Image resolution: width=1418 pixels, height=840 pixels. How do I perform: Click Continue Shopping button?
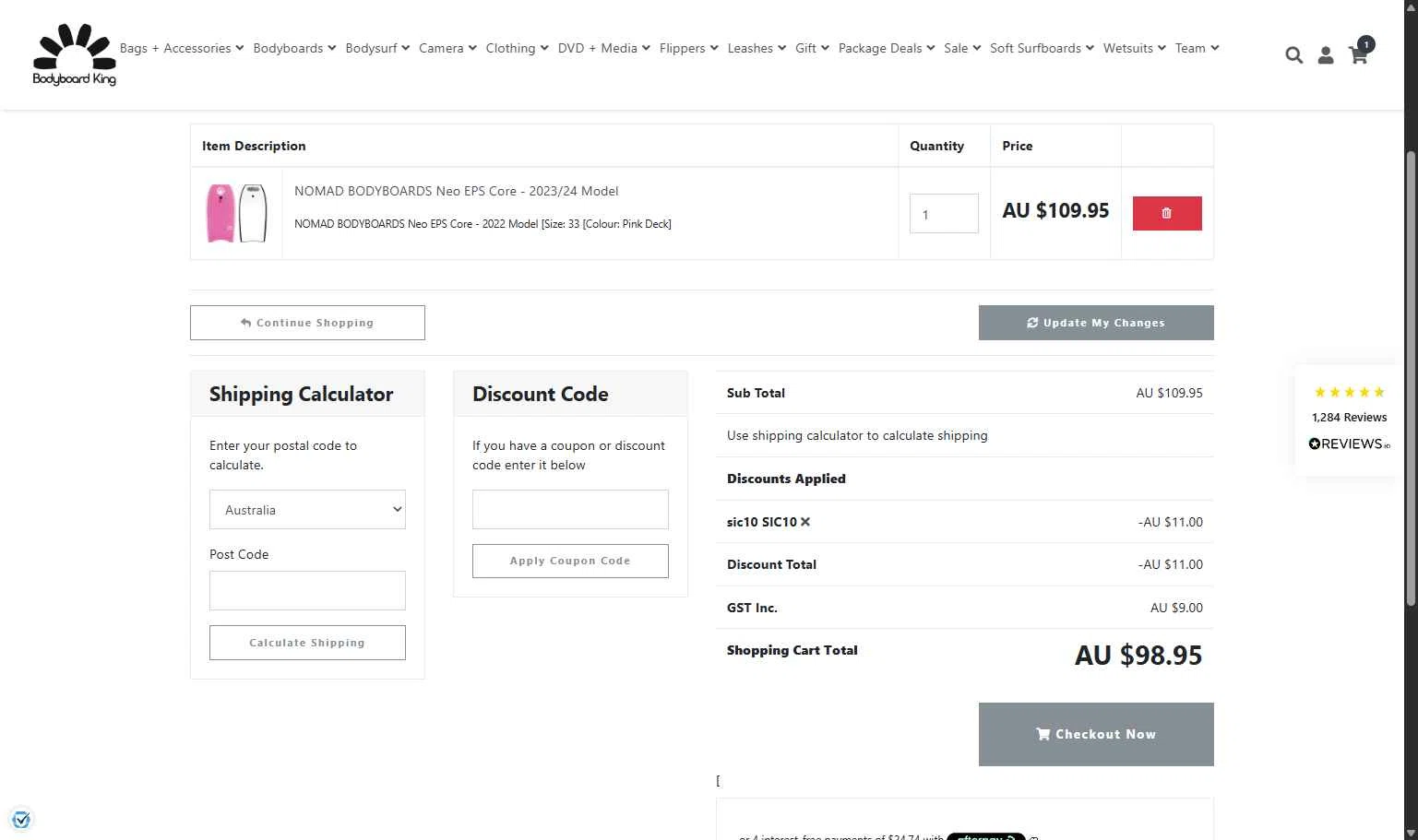click(307, 323)
